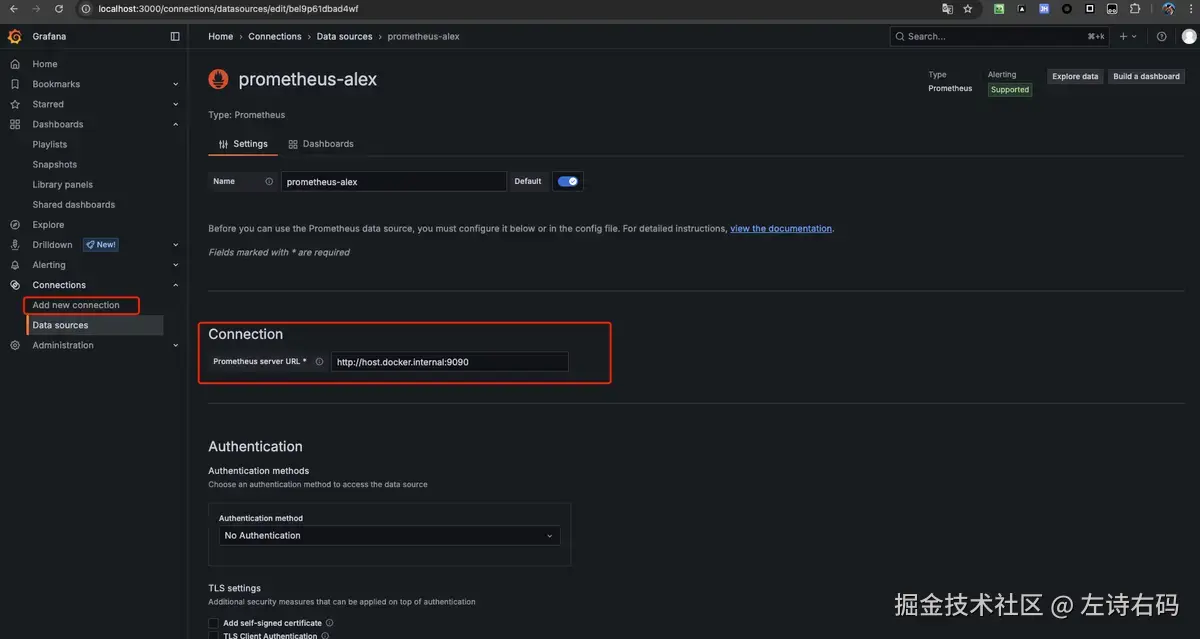Viewport: 1200px width, 639px height.
Task: Open Library panels in the sidebar
Action: click(62, 184)
